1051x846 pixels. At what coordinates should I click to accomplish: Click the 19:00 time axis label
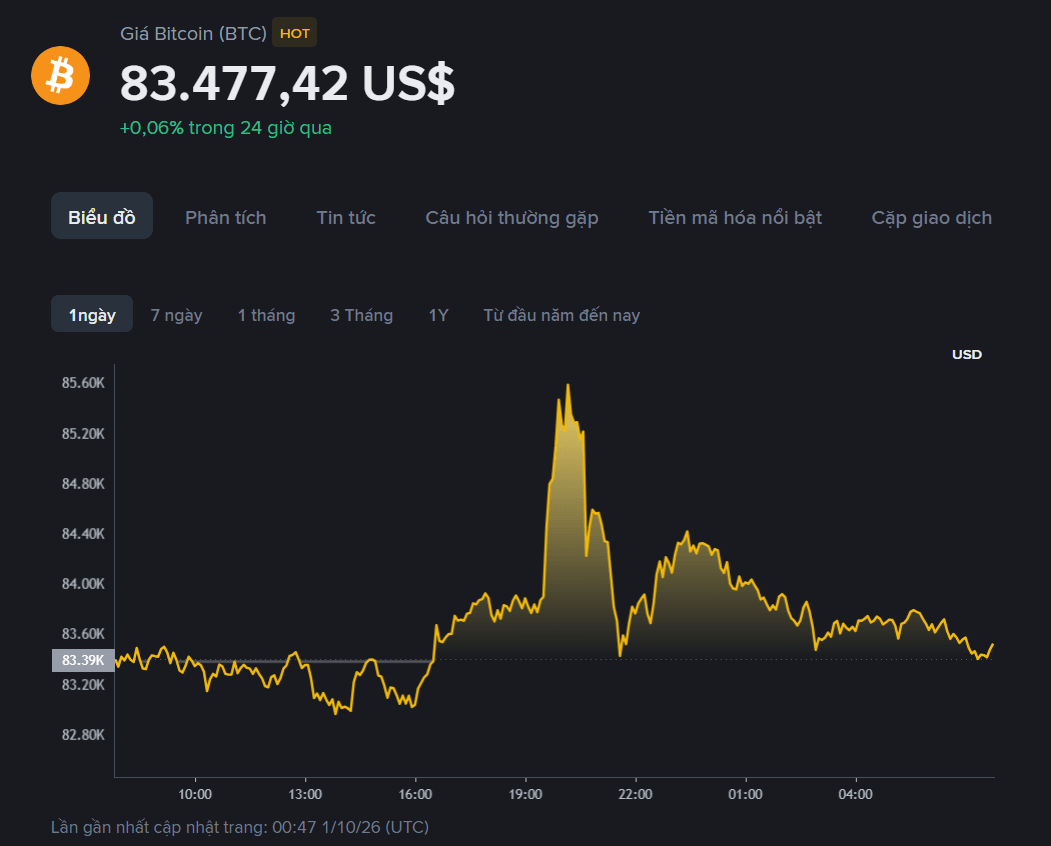pyautogui.click(x=526, y=794)
